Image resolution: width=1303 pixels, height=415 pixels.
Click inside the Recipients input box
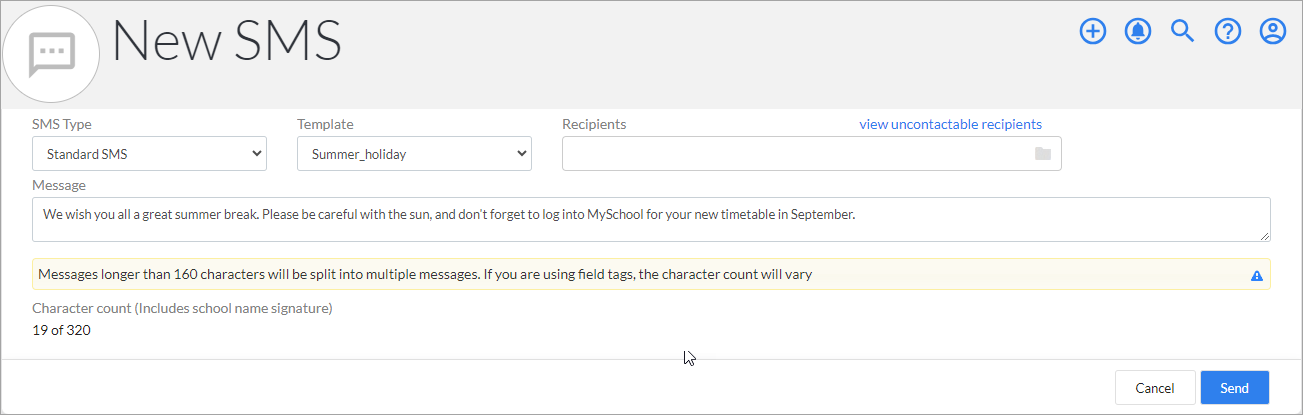tap(811, 154)
